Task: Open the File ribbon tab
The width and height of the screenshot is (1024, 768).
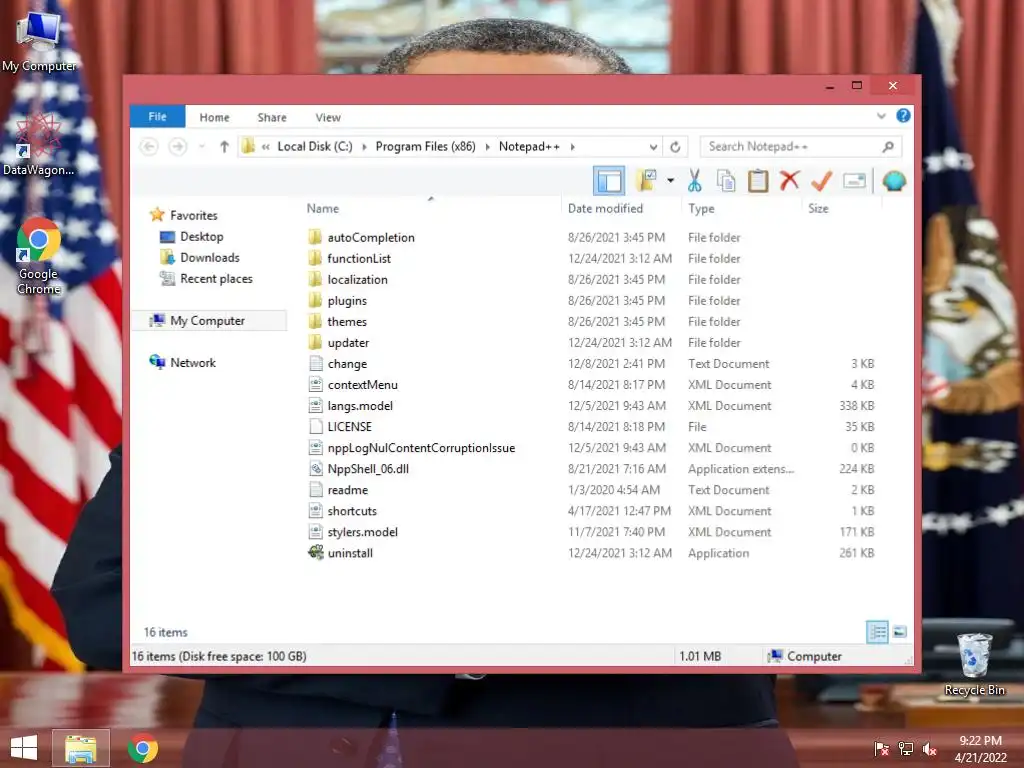Action: [x=157, y=117]
